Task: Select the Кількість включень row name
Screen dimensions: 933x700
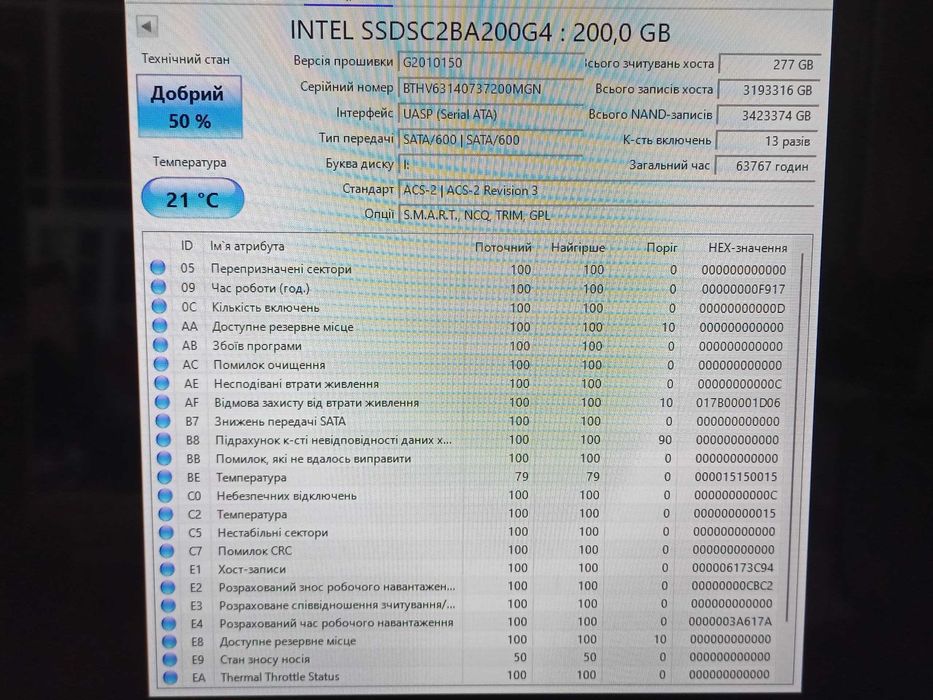Action: pyautogui.click(x=265, y=308)
